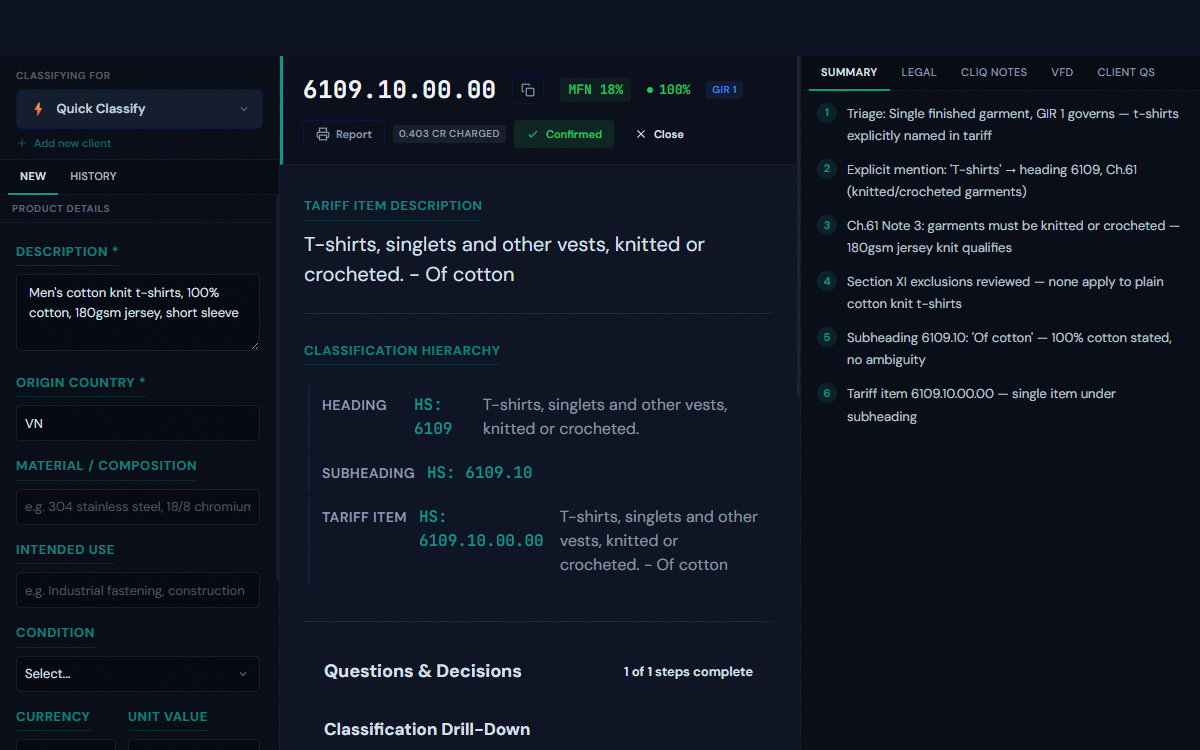Image resolution: width=1200 pixels, height=750 pixels.
Task: Click the GIR 1 badge
Action: (x=723, y=90)
